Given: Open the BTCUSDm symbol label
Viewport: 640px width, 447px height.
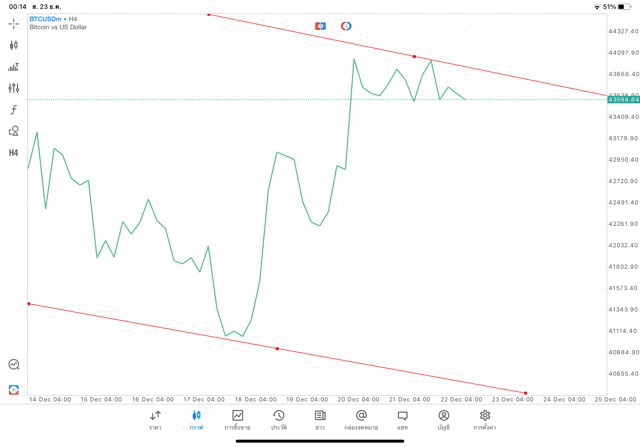Looking at the screenshot, I should coord(45,19).
